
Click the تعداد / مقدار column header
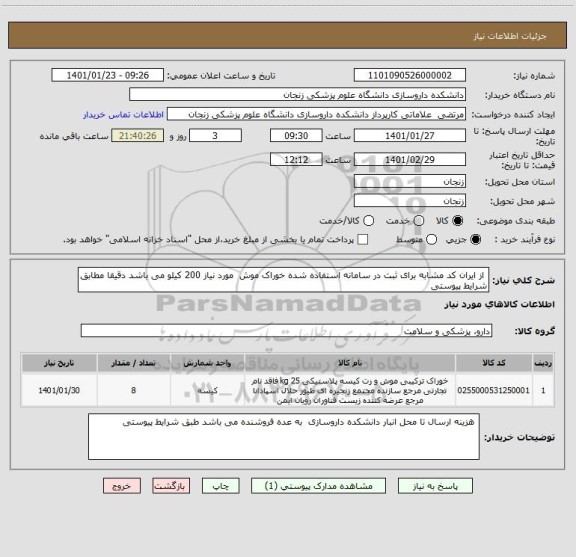tap(133, 363)
